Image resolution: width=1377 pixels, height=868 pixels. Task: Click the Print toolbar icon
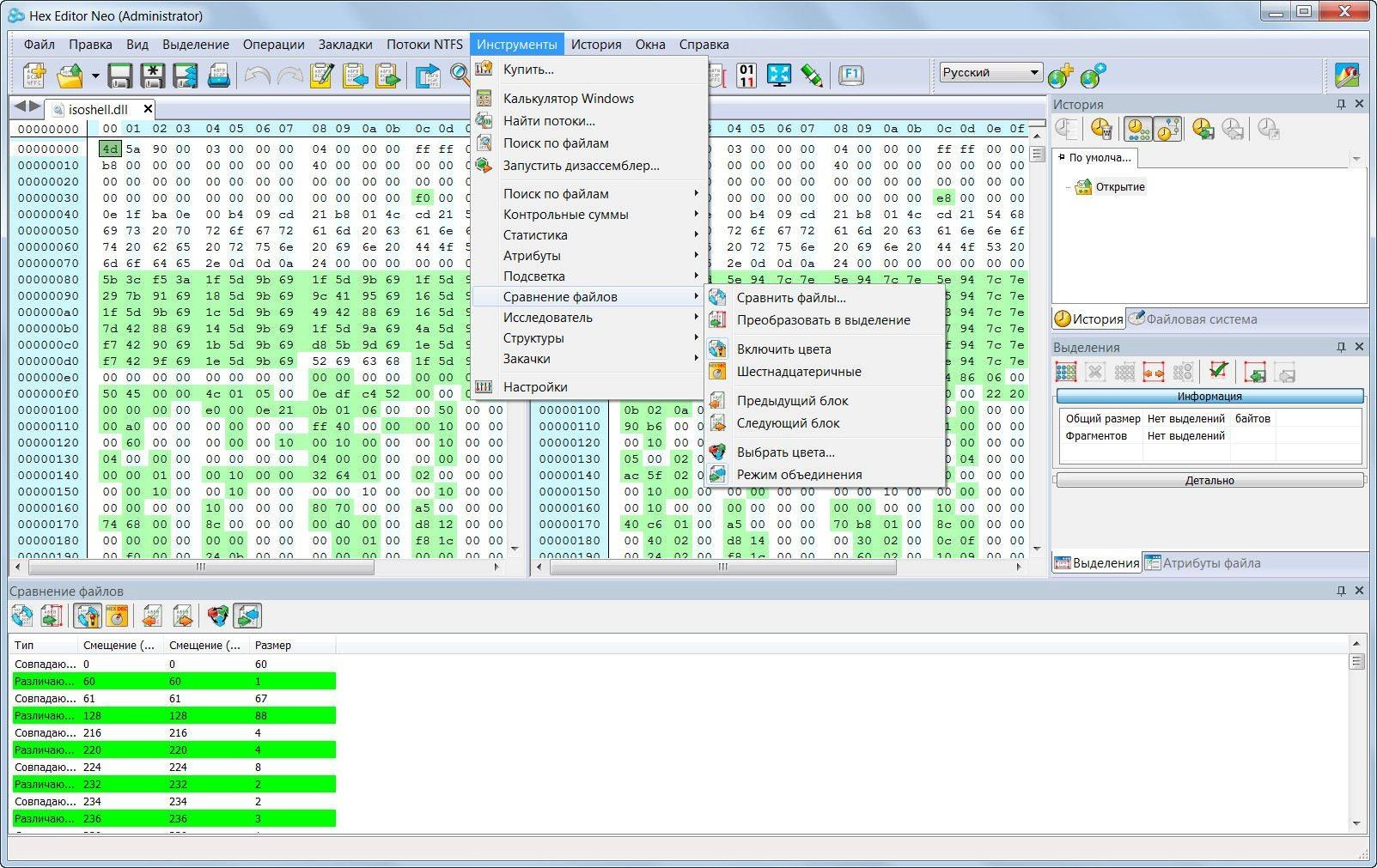click(219, 76)
